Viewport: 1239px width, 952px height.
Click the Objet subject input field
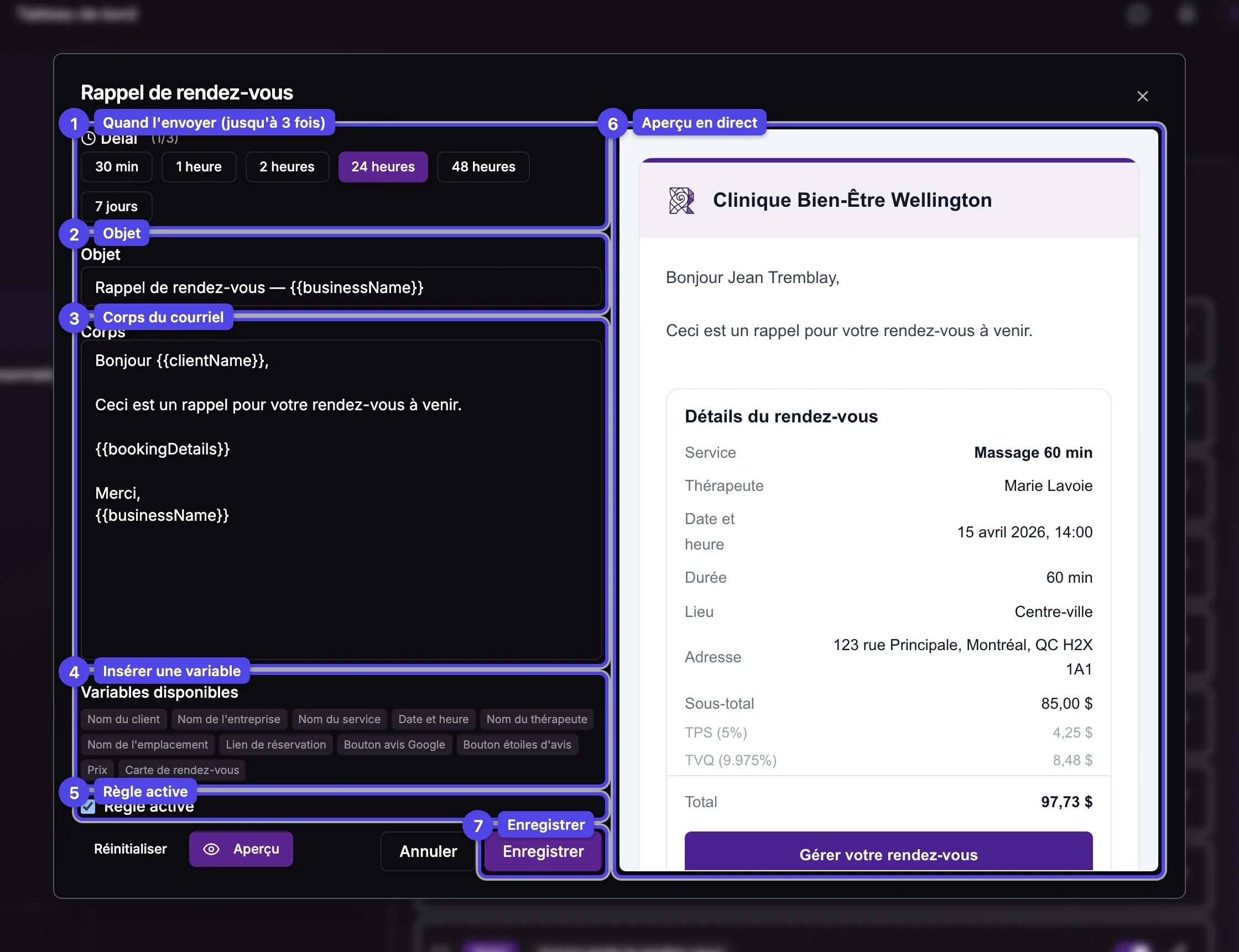pyautogui.click(x=341, y=287)
